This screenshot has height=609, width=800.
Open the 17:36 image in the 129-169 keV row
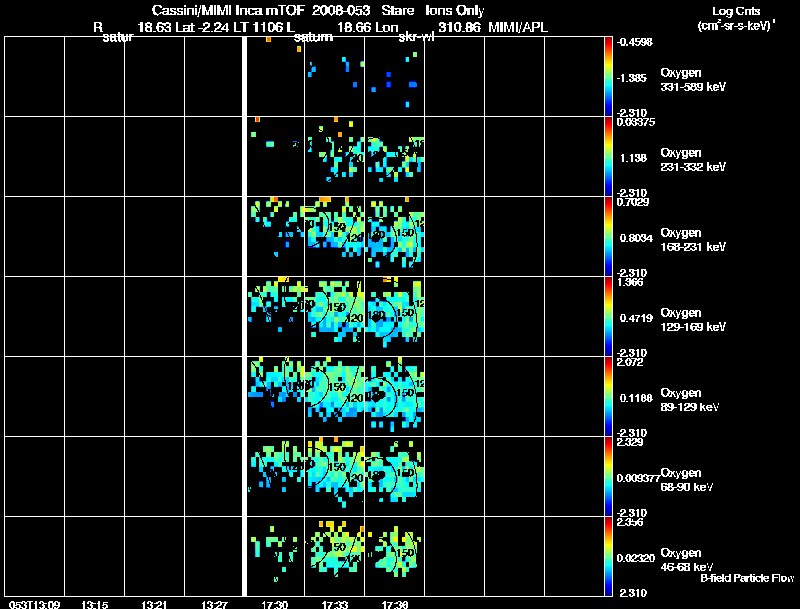click(x=394, y=316)
